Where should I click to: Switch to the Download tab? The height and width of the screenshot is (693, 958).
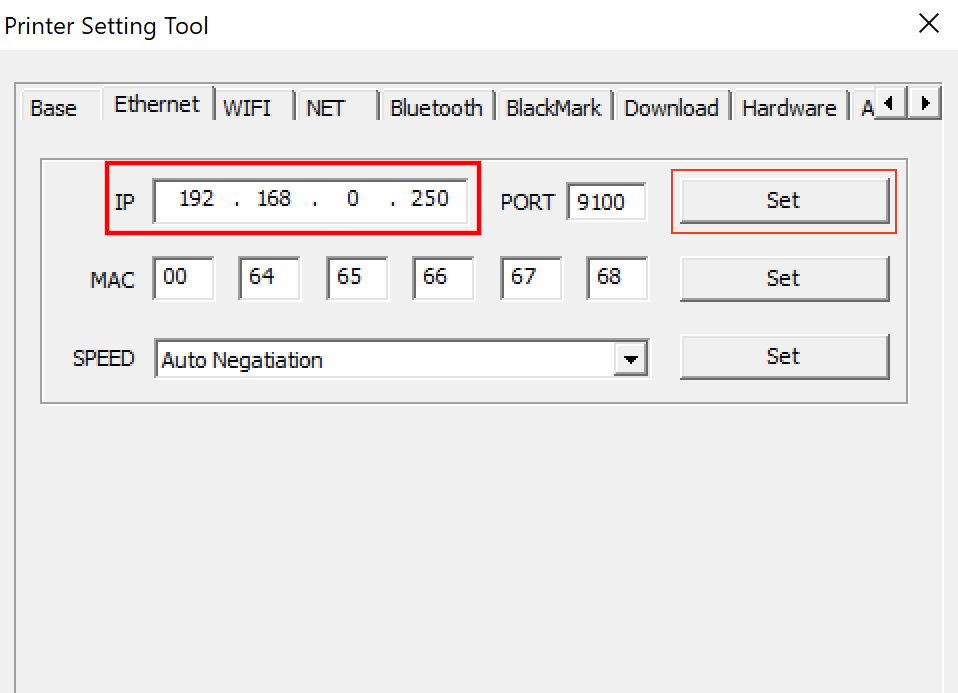[x=671, y=108]
